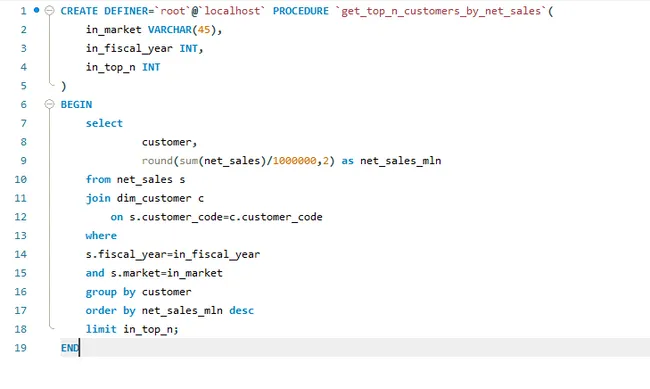Click s.market=in_market condition

pos(167,273)
